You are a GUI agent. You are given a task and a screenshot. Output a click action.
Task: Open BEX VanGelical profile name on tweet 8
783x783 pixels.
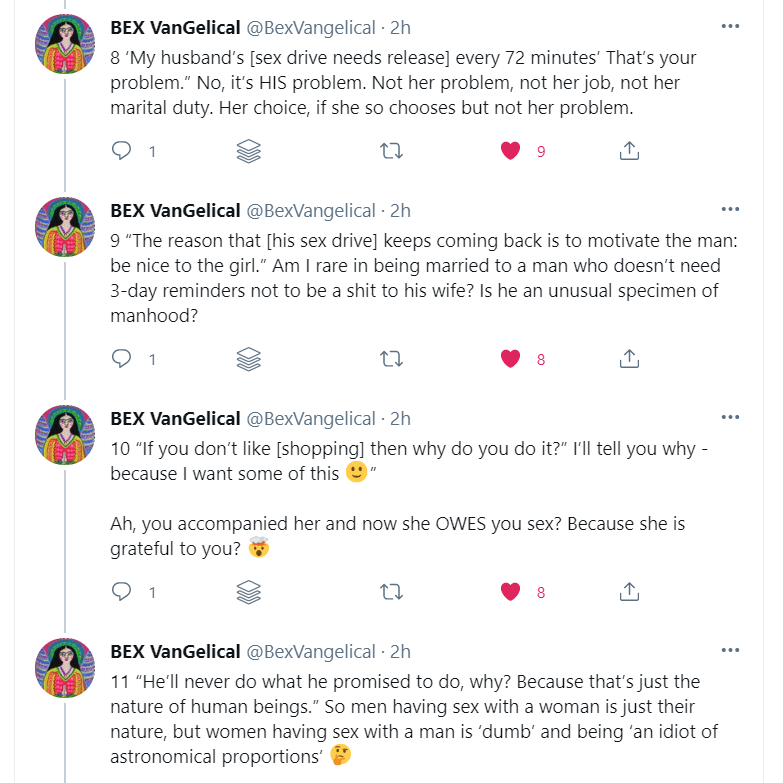tap(175, 27)
